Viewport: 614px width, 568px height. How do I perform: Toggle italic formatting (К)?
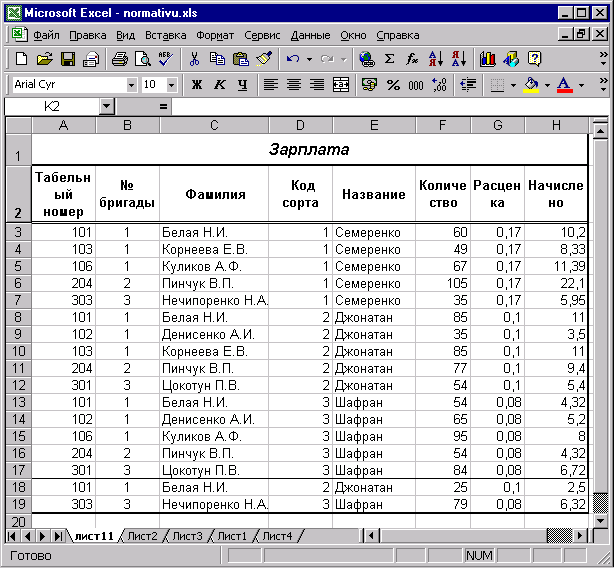coord(219,85)
